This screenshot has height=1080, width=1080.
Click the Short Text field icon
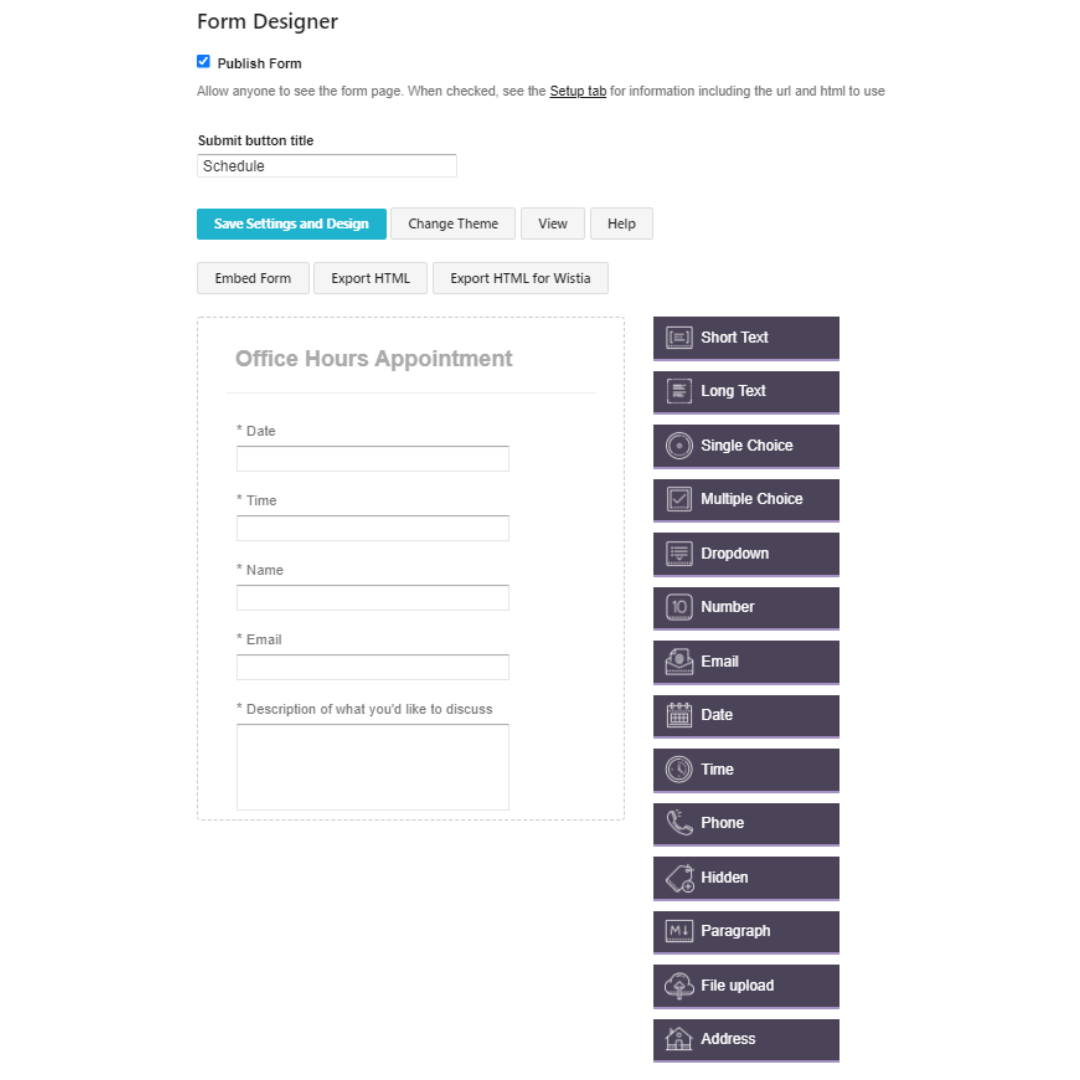coord(678,338)
